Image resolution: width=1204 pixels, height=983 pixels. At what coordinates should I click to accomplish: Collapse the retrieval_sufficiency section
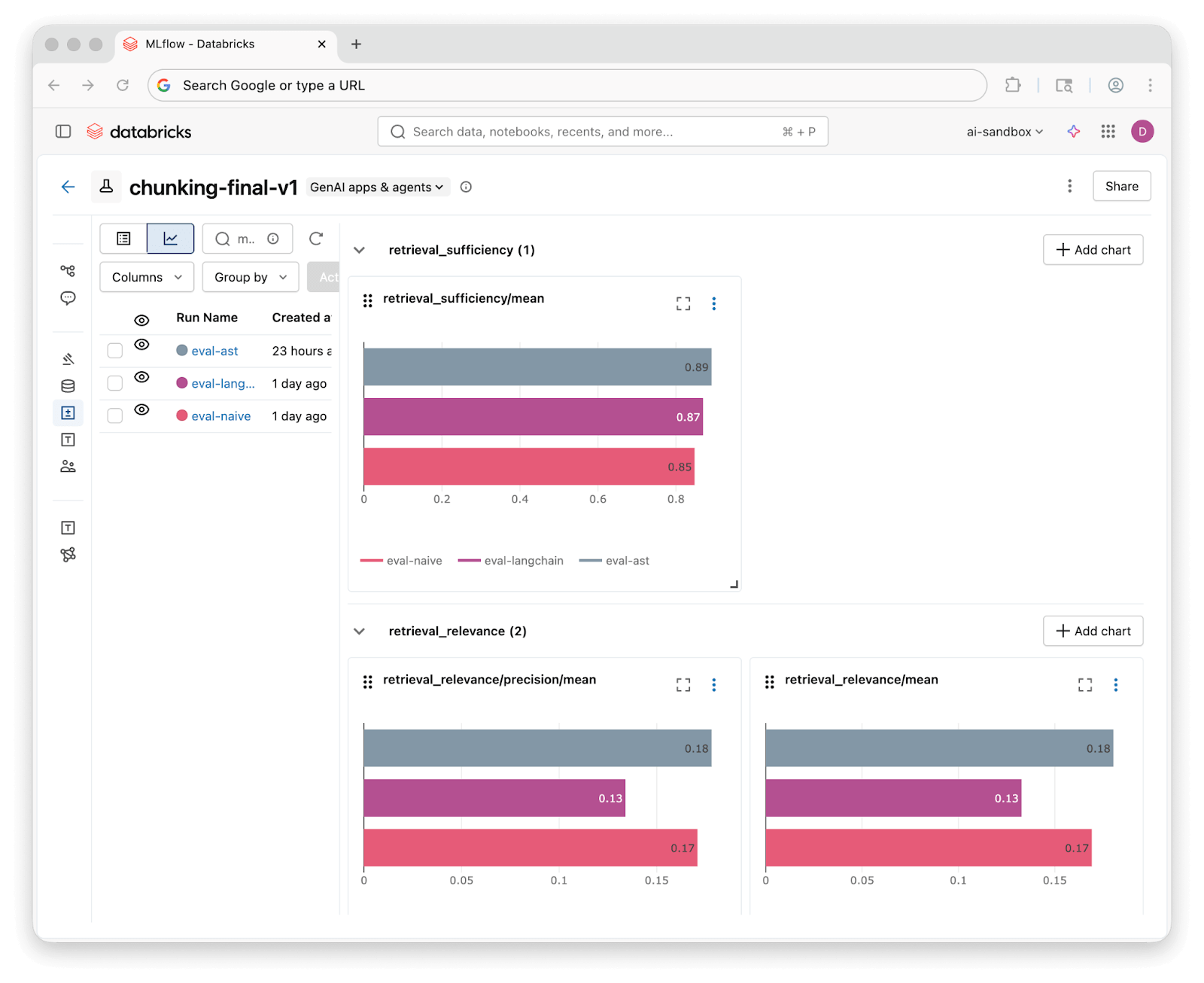pyautogui.click(x=360, y=250)
